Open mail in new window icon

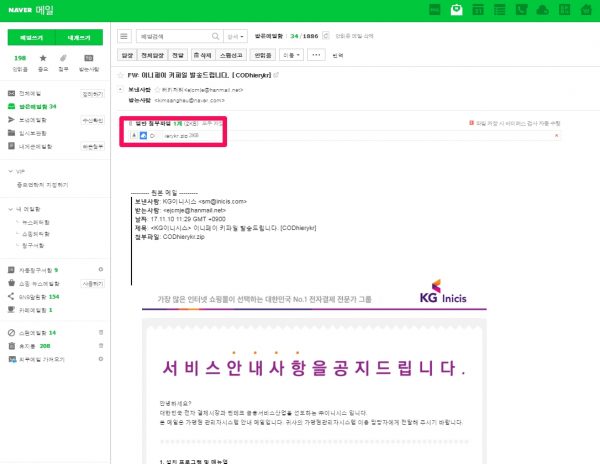pyautogui.click(x=276, y=75)
